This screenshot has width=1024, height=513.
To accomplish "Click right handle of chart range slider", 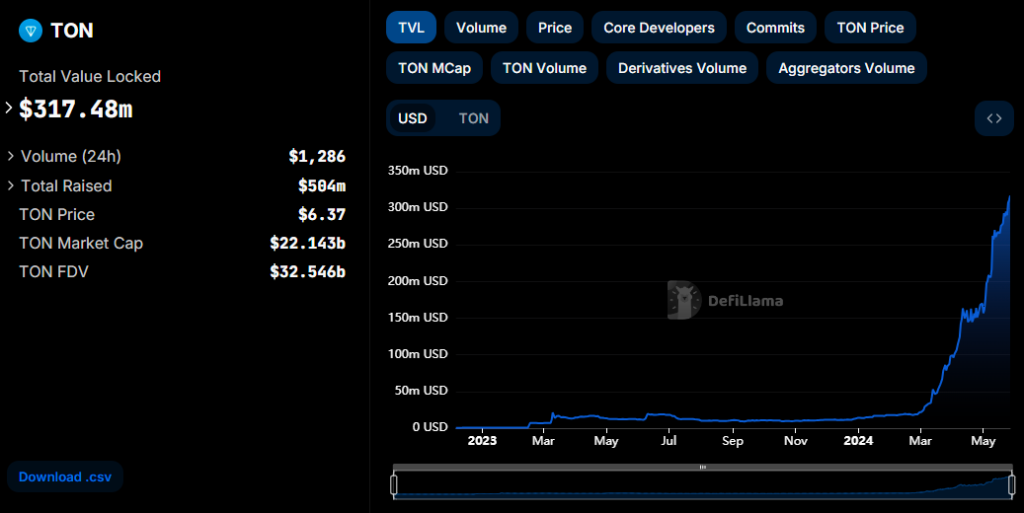I will pos(1012,485).
